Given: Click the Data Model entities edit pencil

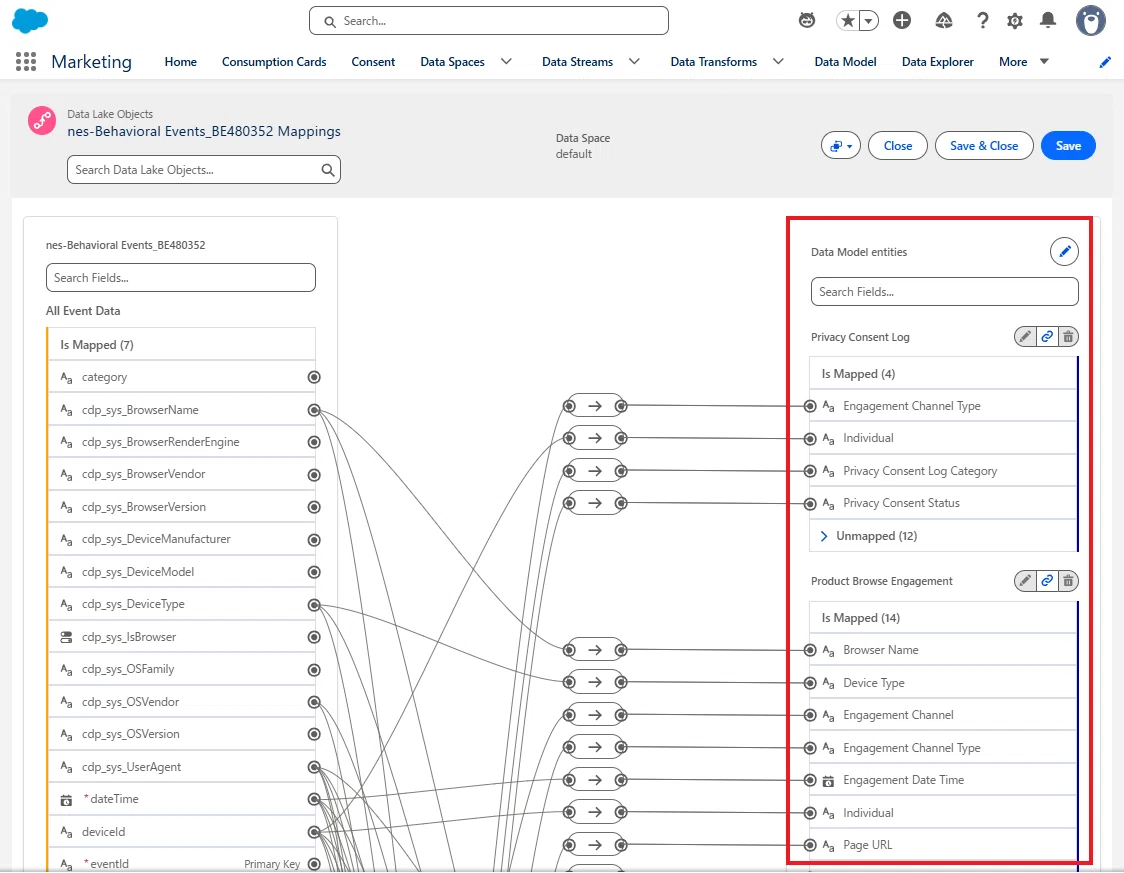Looking at the screenshot, I should 1065,252.
